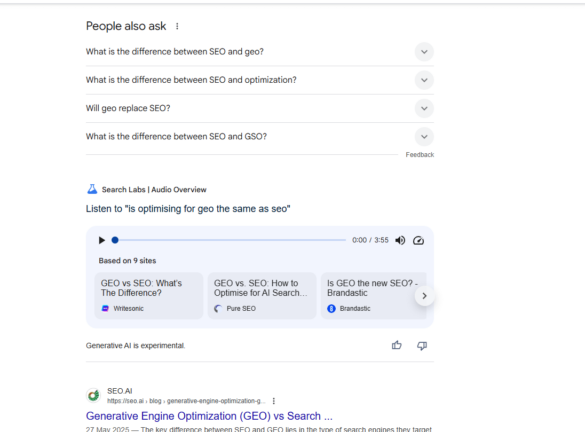
Task: Open Generative Engine Optimization (GEO) vs Search result
Action: [209, 416]
